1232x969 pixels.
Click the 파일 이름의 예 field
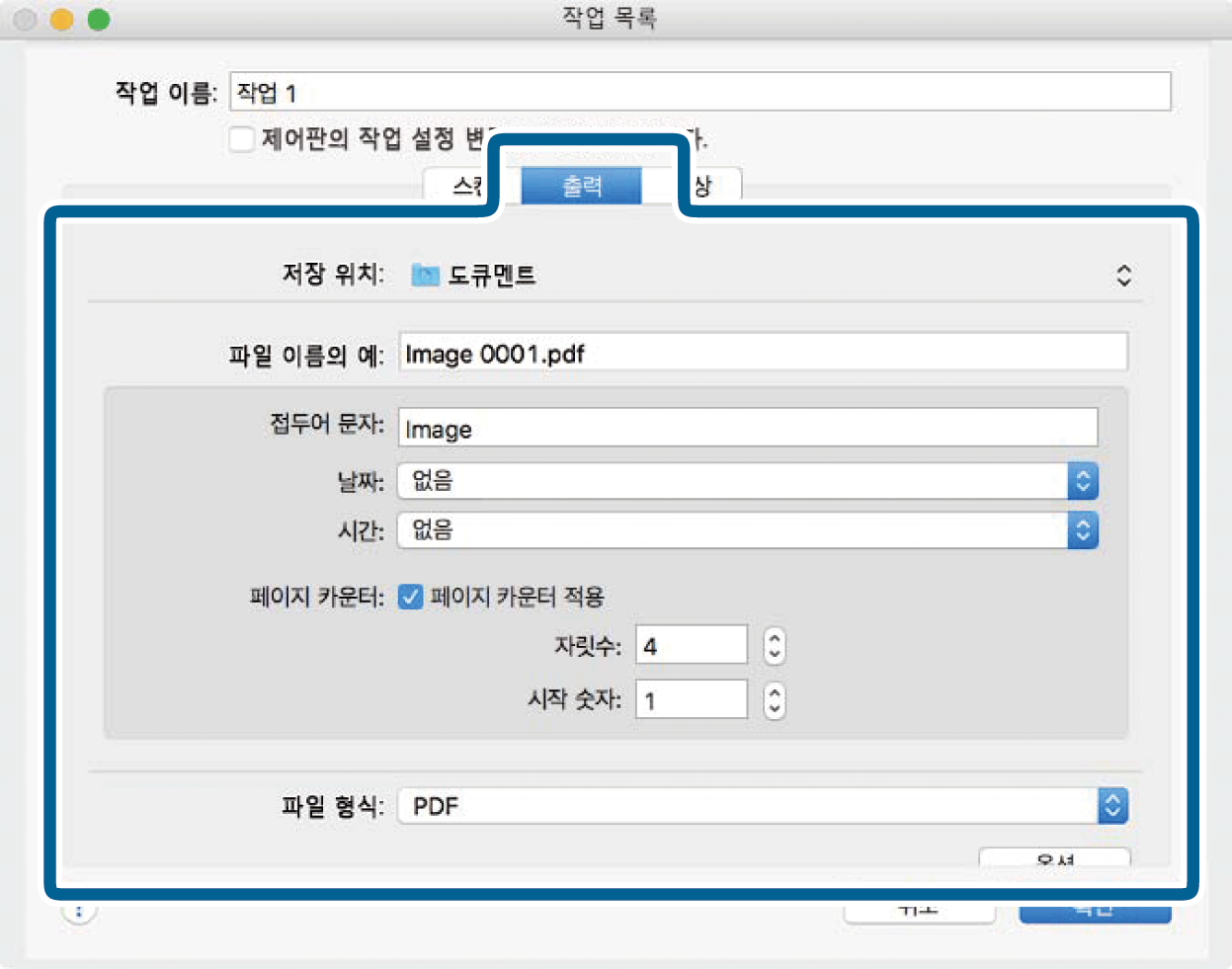(762, 354)
